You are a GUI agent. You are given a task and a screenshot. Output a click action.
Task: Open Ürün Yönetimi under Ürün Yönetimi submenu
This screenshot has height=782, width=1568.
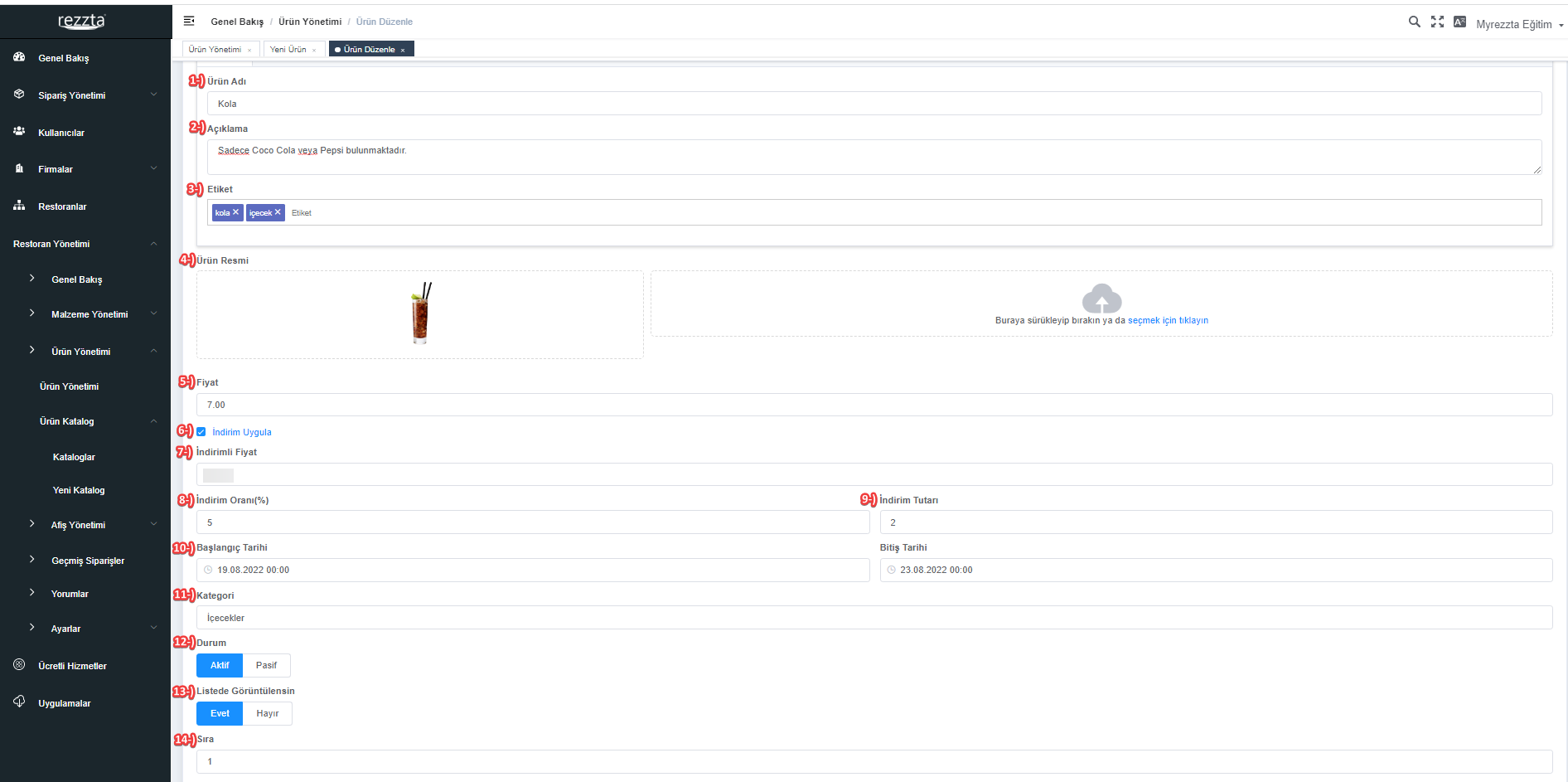[x=69, y=386]
